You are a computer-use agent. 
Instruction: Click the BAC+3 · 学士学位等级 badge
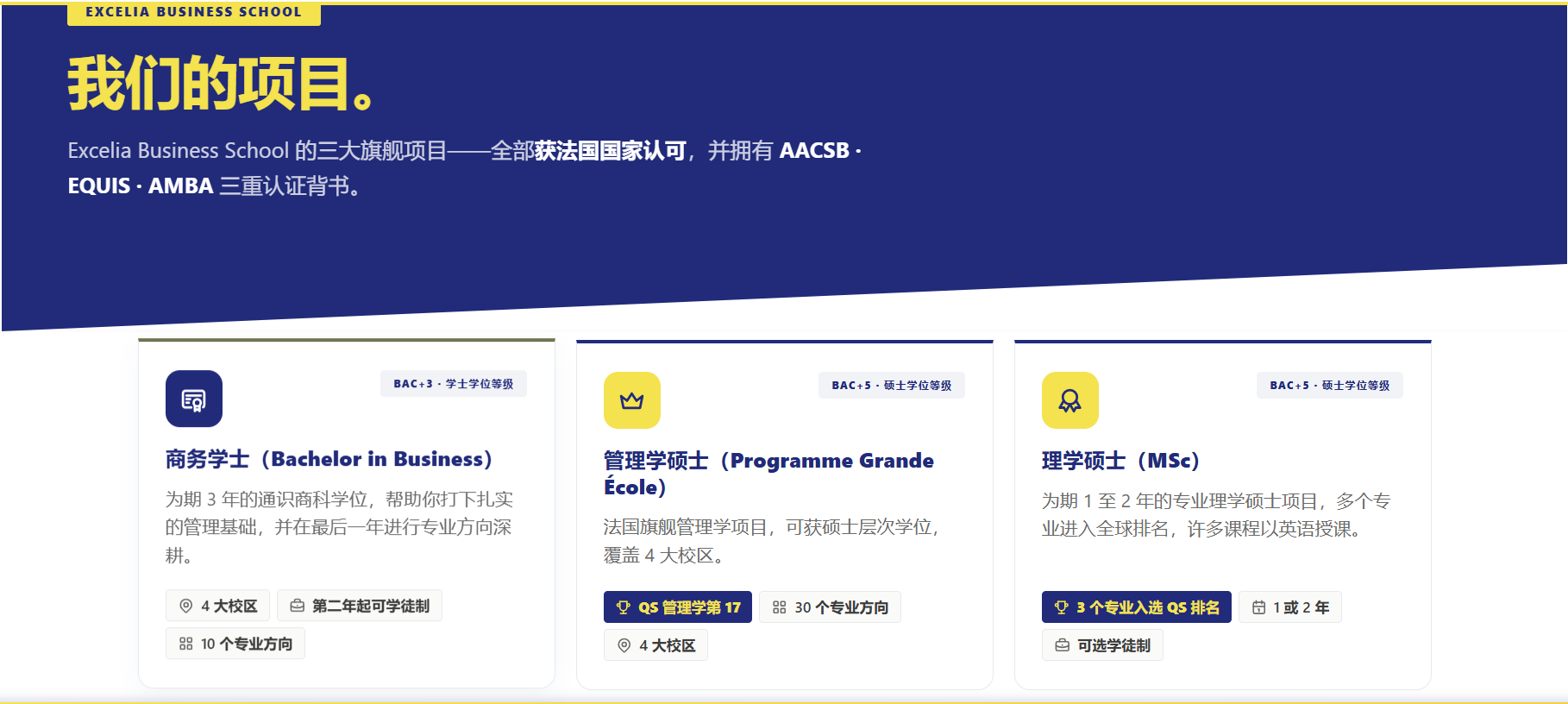pos(454,384)
